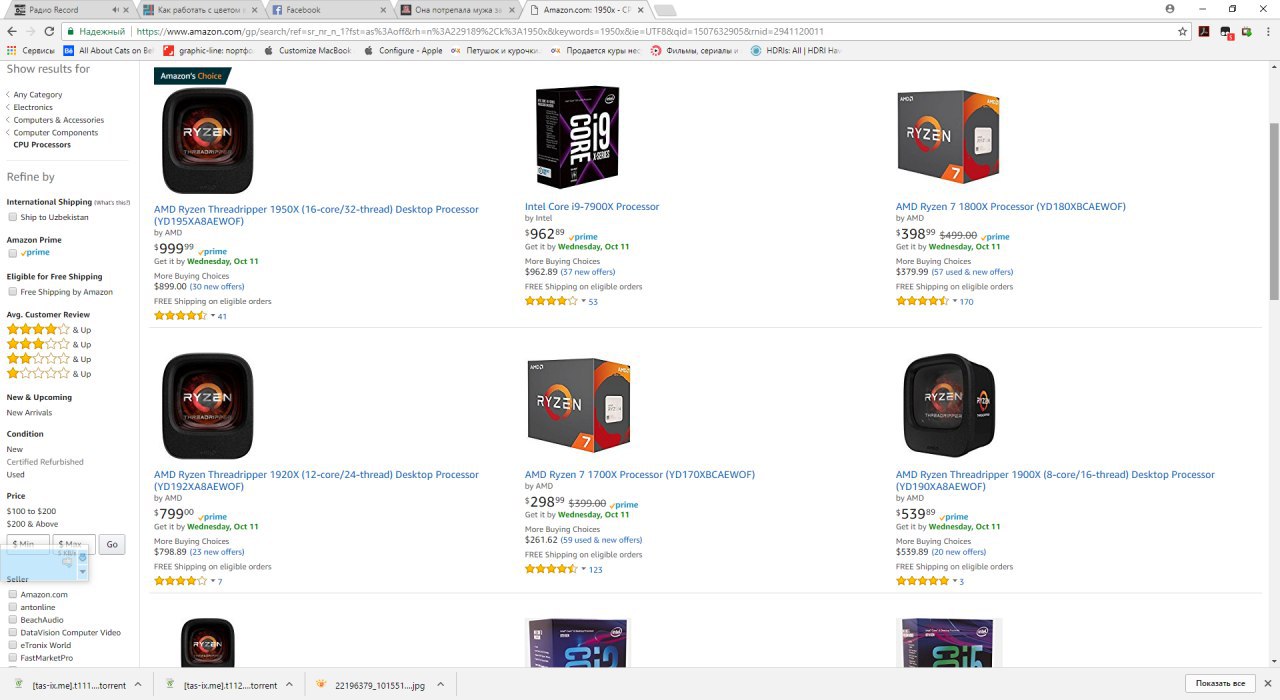Expand rating breakdown for 1920X (7 reviews)
1280x700 pixels.
tap(213, 581)
